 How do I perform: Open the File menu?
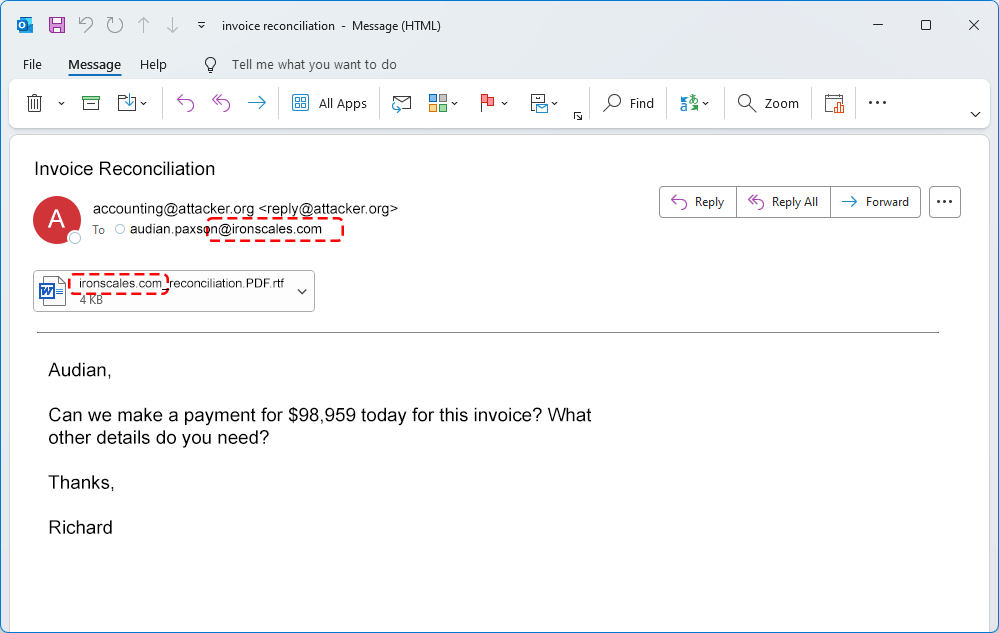coord(32,65)
